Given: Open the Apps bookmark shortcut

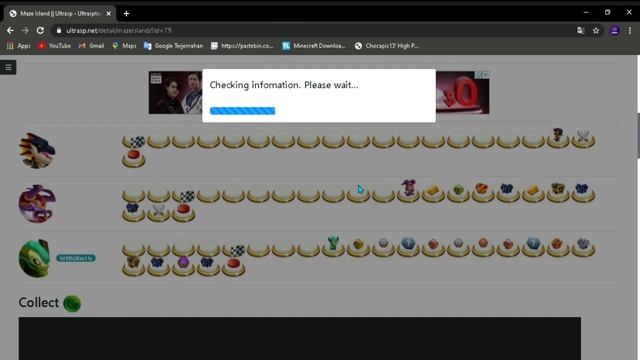Looking at the screenshot, I should click(18, 46).
